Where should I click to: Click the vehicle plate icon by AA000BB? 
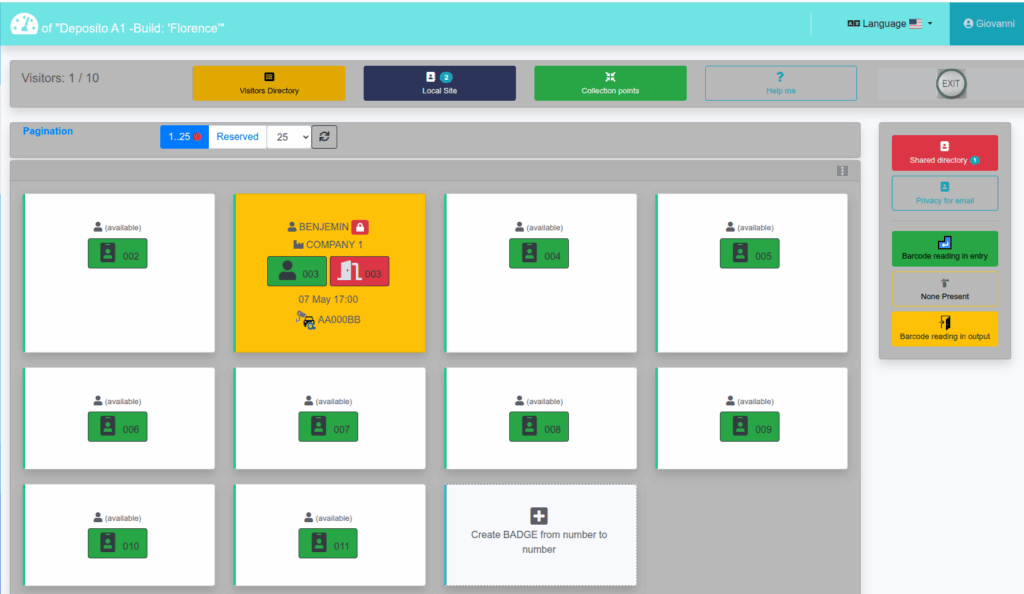305,319
